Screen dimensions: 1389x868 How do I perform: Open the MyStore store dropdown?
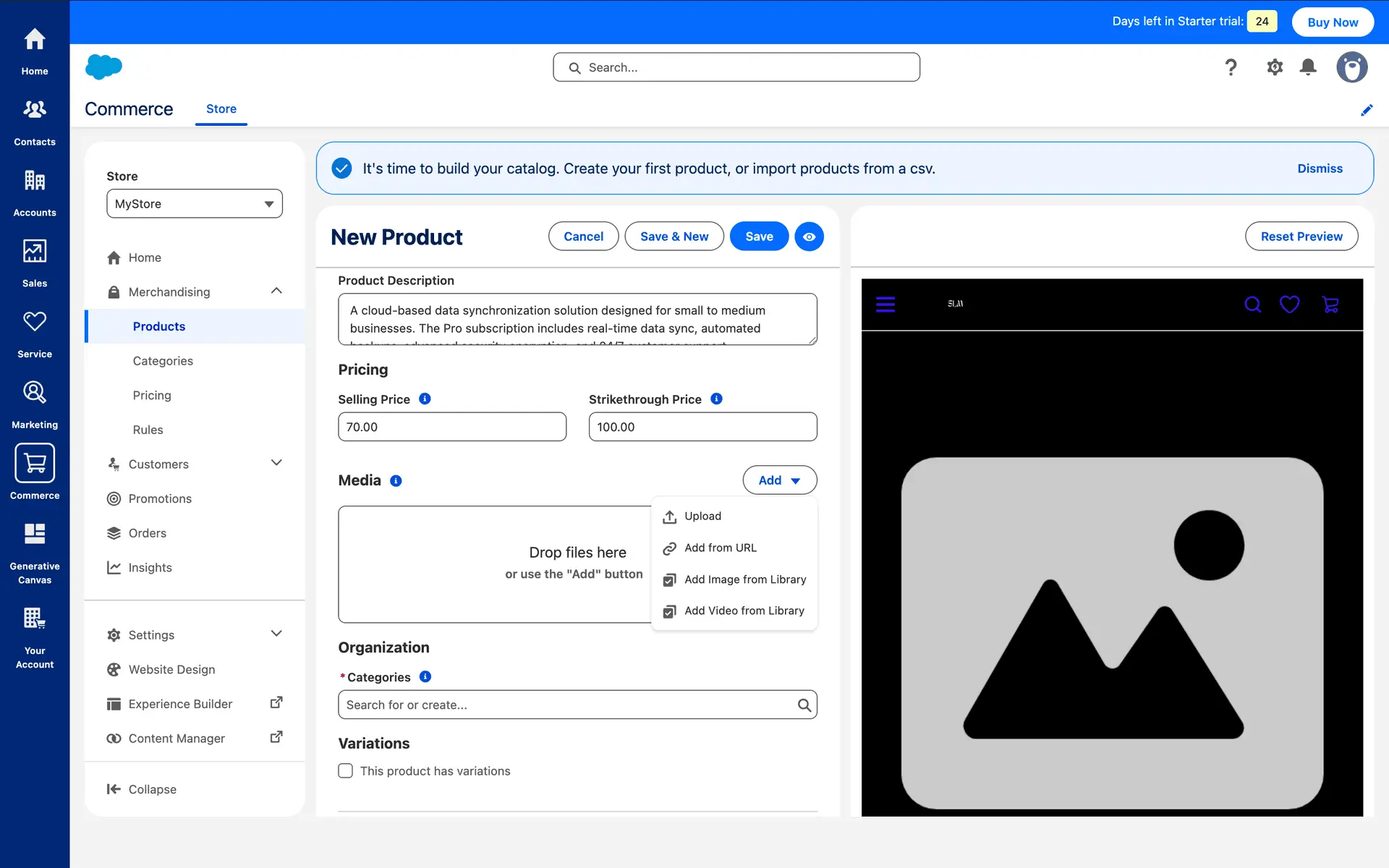tap(195, 204)
